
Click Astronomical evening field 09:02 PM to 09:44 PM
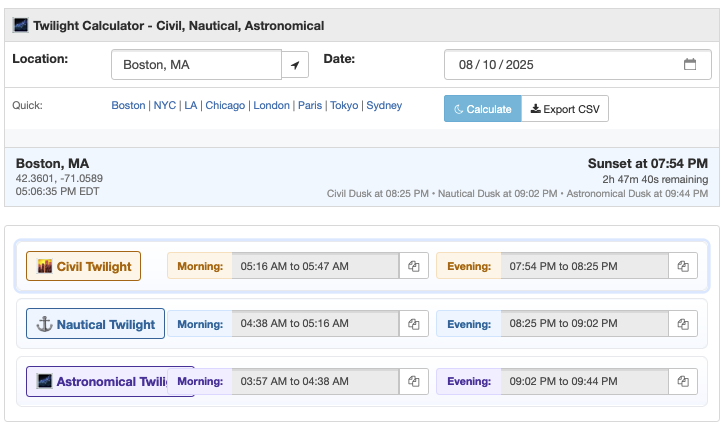click(x=585, y=381)
